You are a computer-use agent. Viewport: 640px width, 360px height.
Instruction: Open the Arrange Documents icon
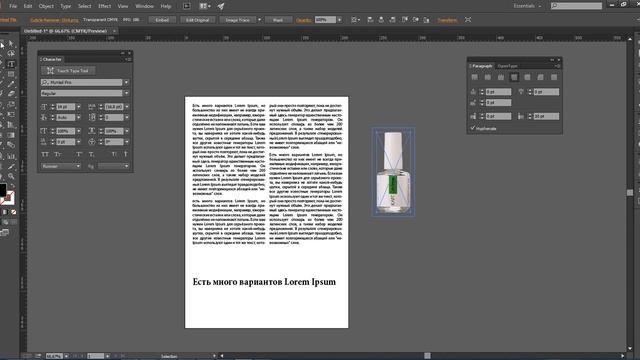pos(204,6)
